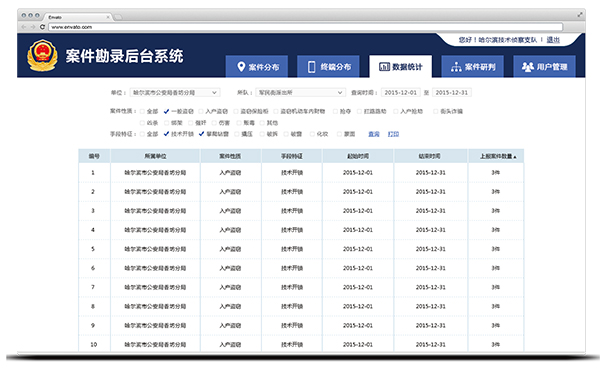
Task: Click the 案件性质 table column header
Action: click(230, 156)
